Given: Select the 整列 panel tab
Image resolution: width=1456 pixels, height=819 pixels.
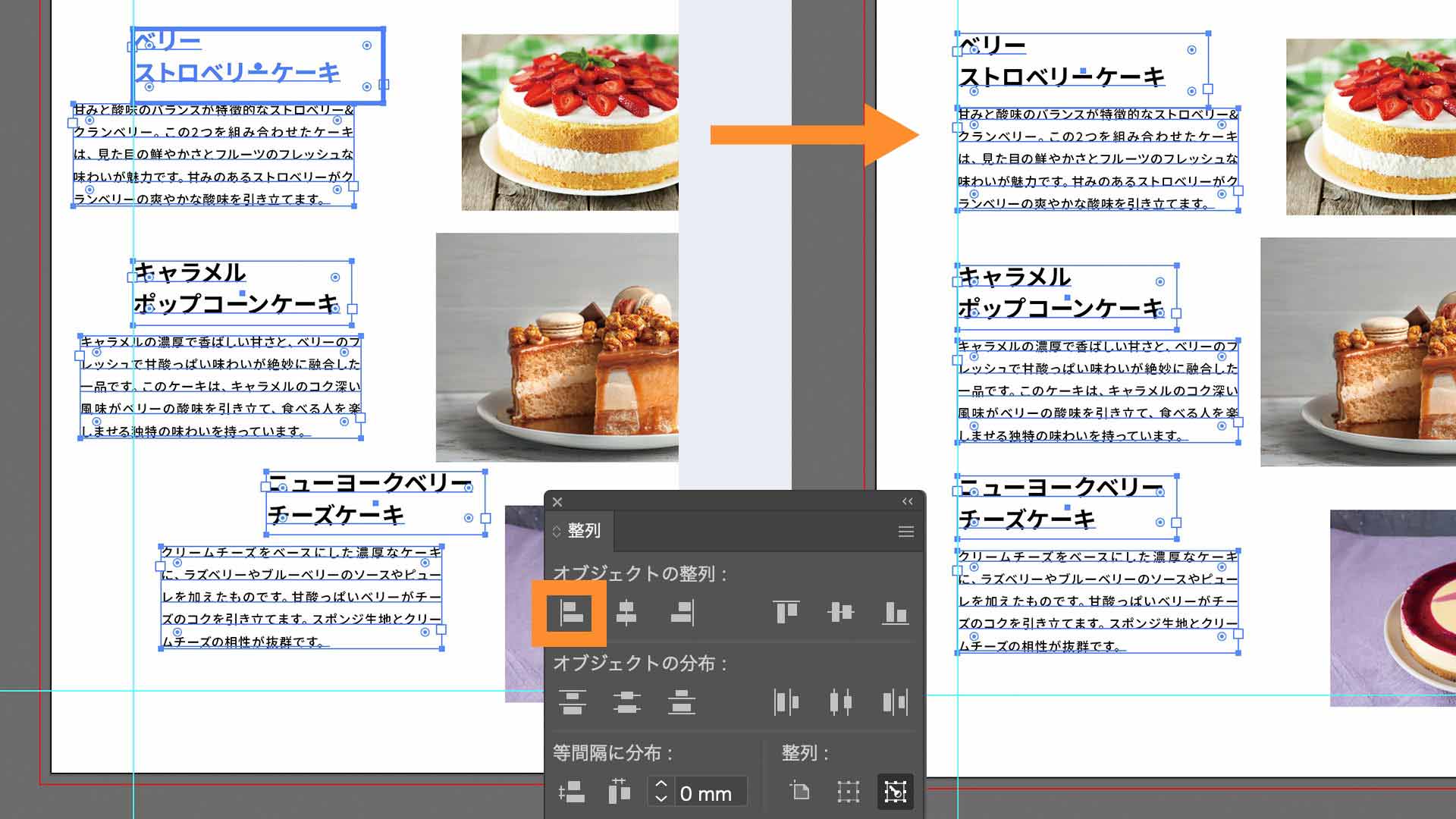Looking at the screenshot, I should coord(584,531).
